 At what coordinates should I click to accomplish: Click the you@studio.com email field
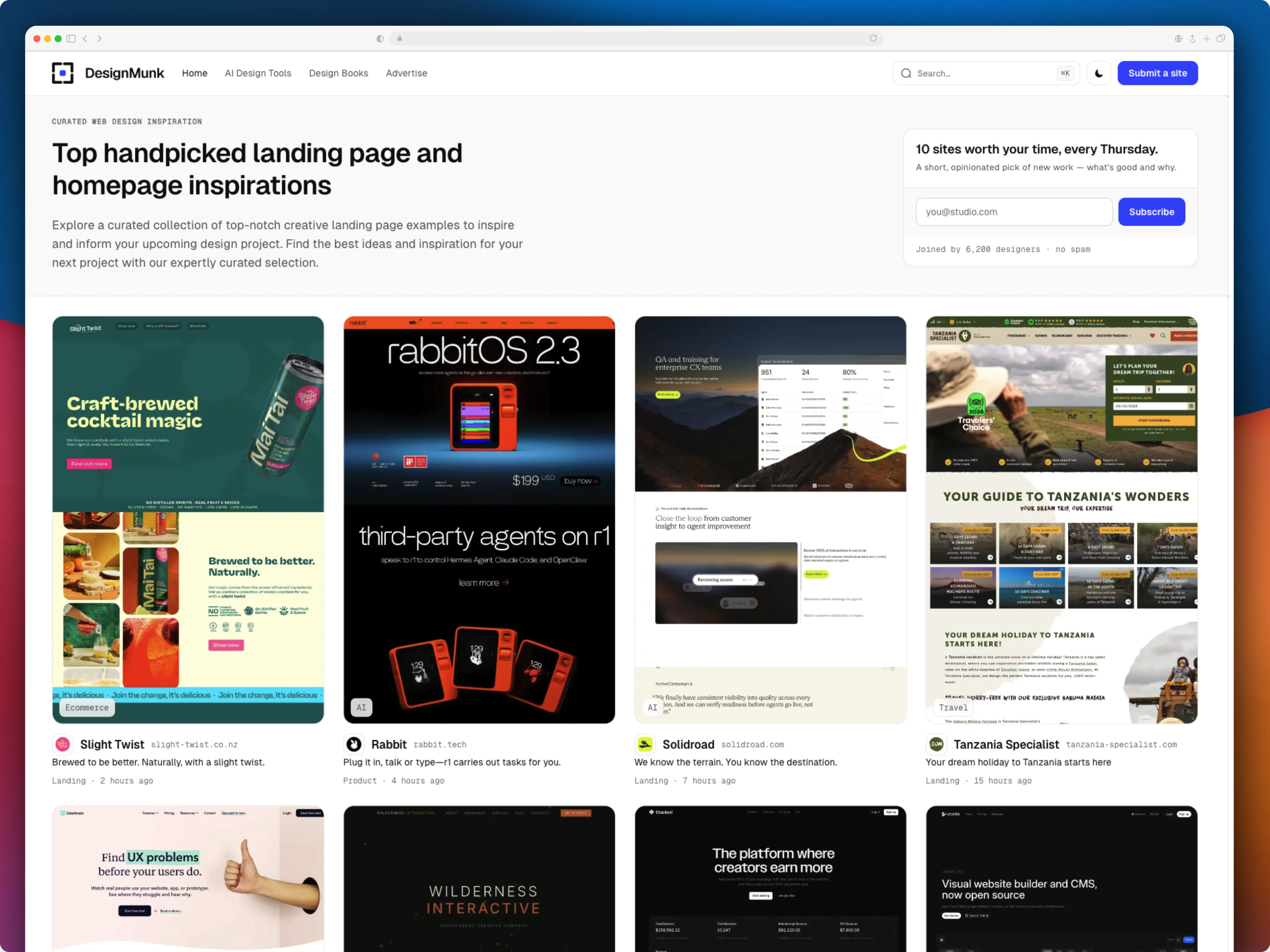[1014, 212]
